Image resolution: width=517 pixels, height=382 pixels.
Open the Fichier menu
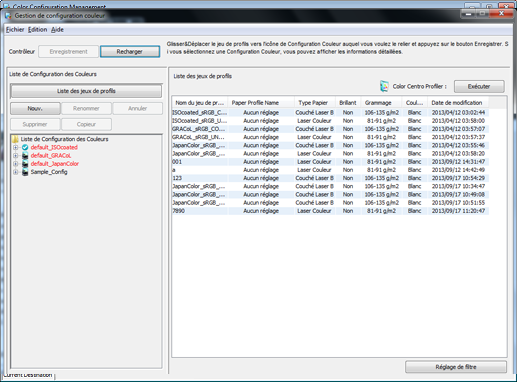pyautogui.click(x=15, y=30)
